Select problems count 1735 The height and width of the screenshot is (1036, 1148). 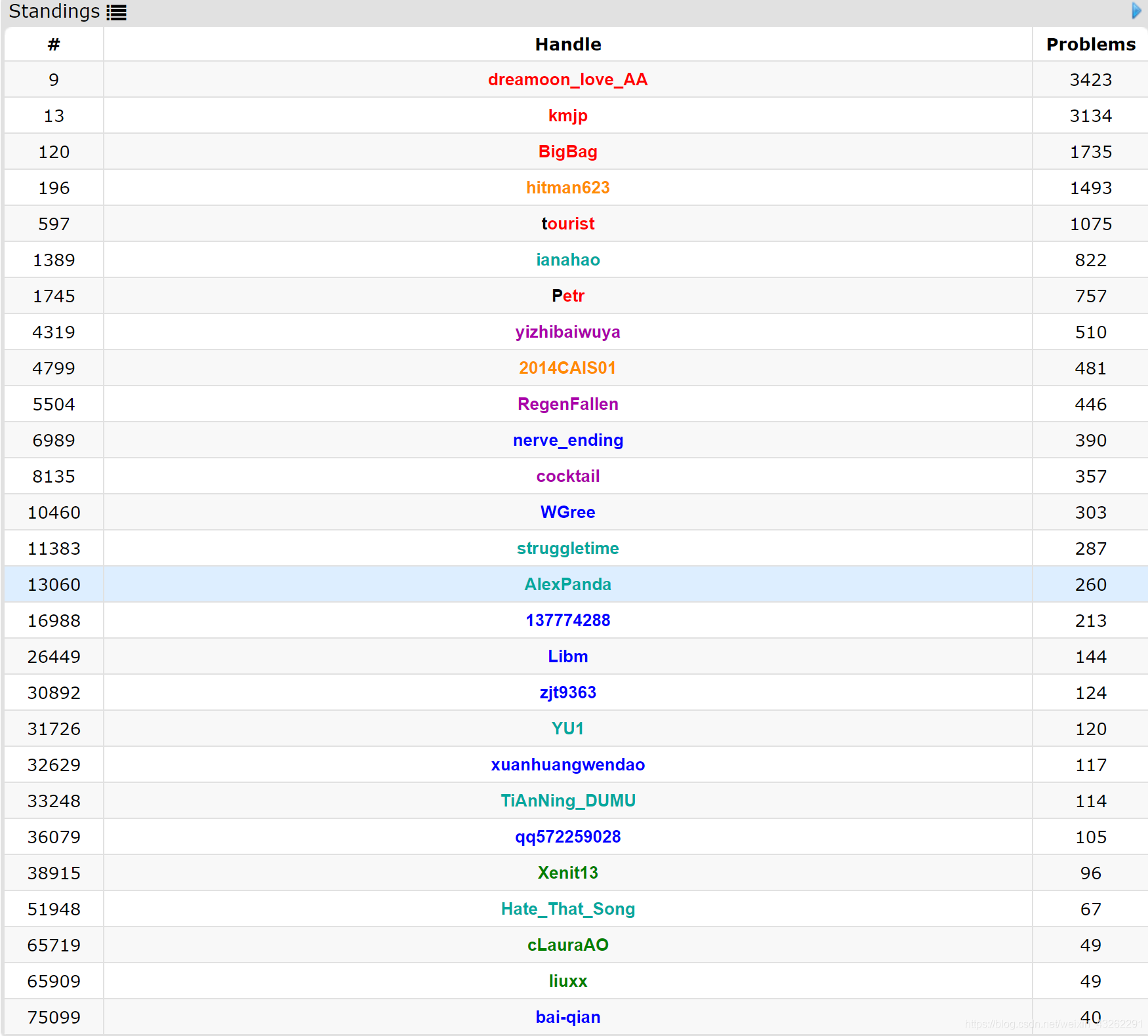pyautogui.click(x=1090, y=152)
